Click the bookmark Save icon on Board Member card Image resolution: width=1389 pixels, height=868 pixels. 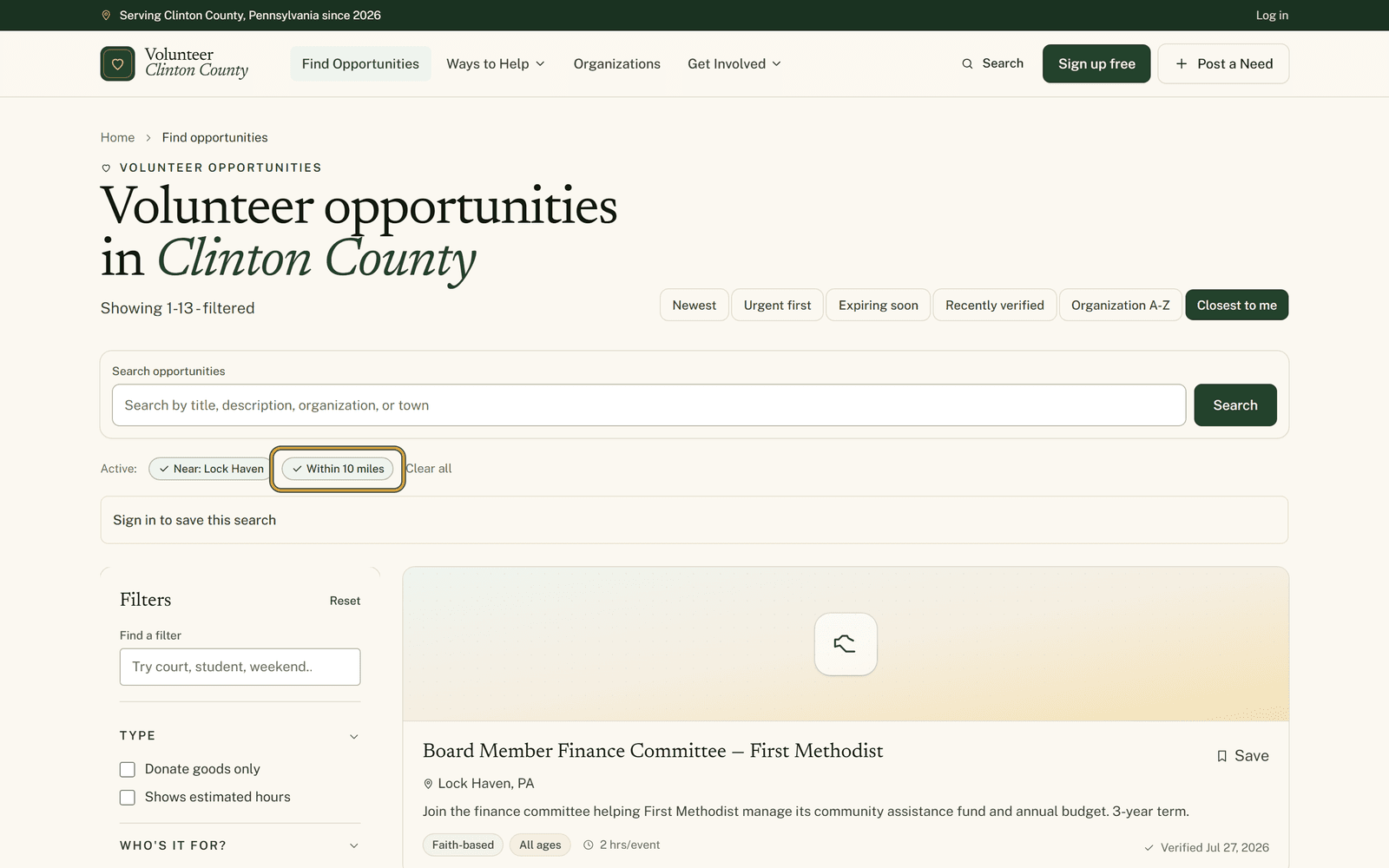click(x=1221, y=756)
